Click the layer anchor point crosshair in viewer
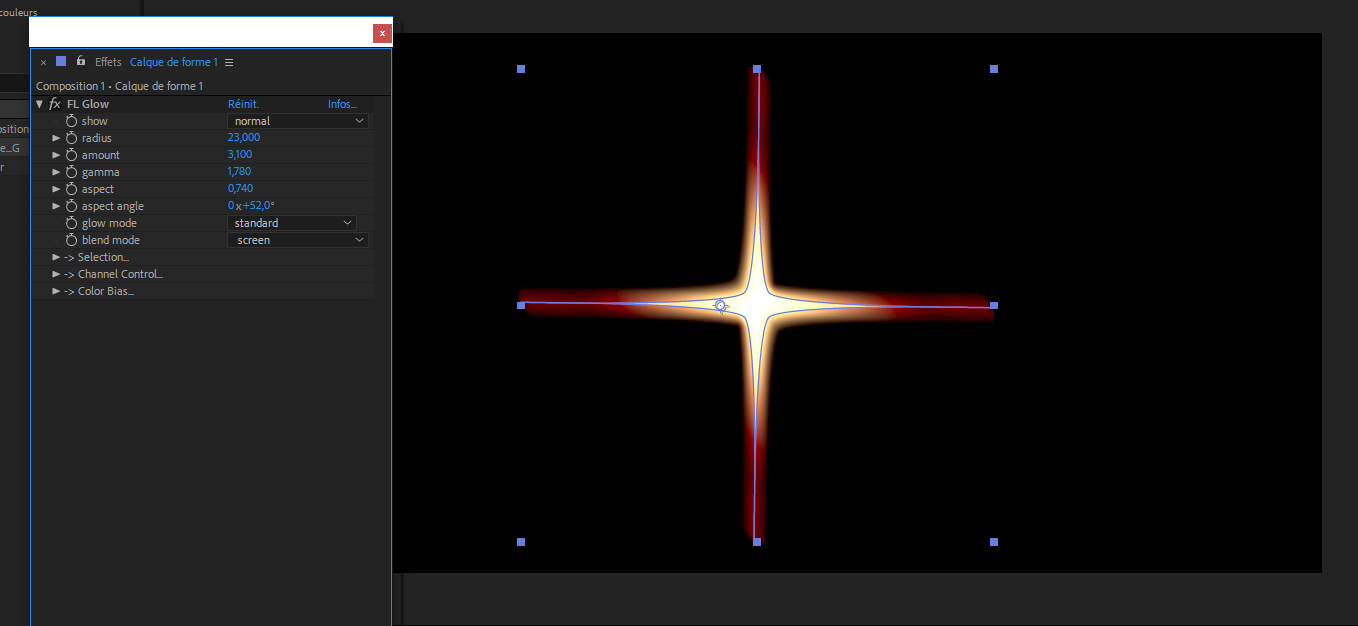 pyautogui.click(x=720, y=306)
